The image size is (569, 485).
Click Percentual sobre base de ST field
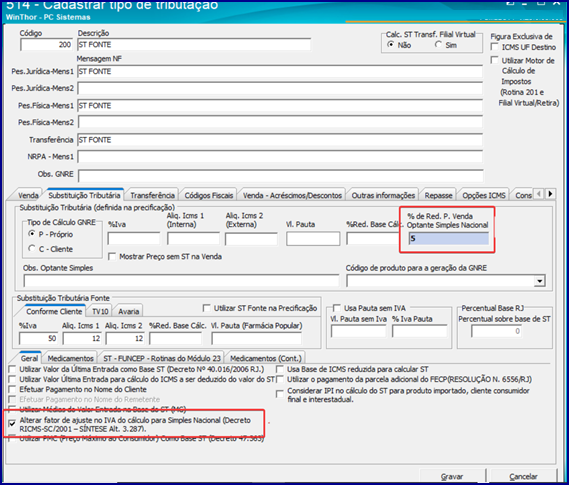pos(496,331)
